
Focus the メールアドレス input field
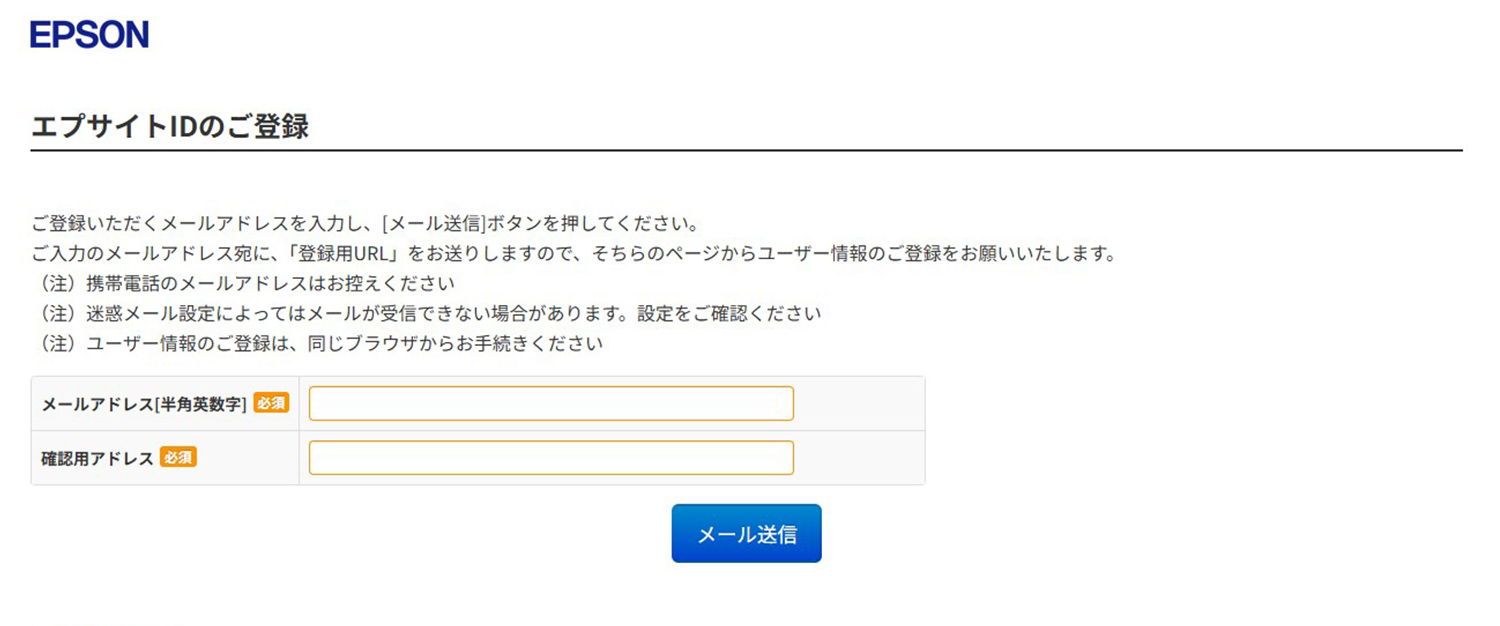(551, 404)
